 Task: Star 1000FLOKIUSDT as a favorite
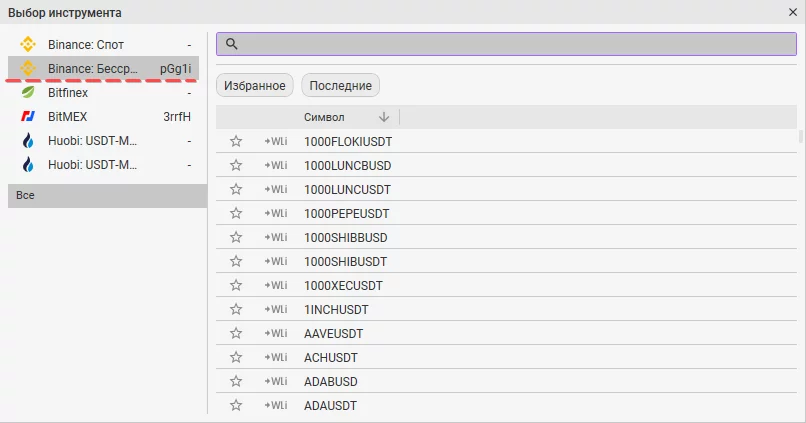(236, 141)
